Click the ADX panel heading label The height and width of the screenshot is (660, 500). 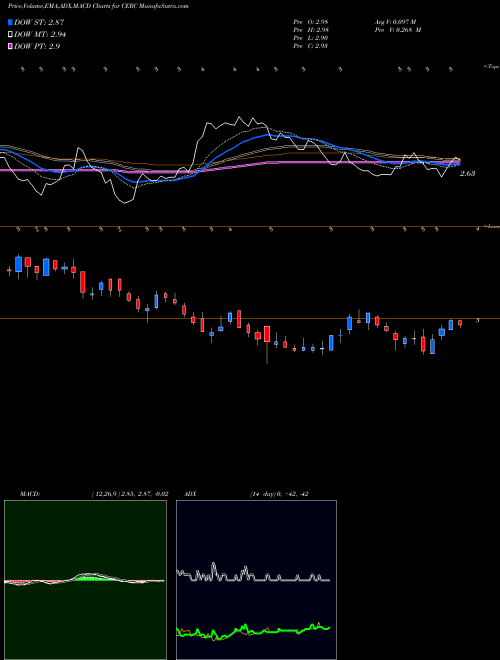pyautogui.click(x=191, y=494)
